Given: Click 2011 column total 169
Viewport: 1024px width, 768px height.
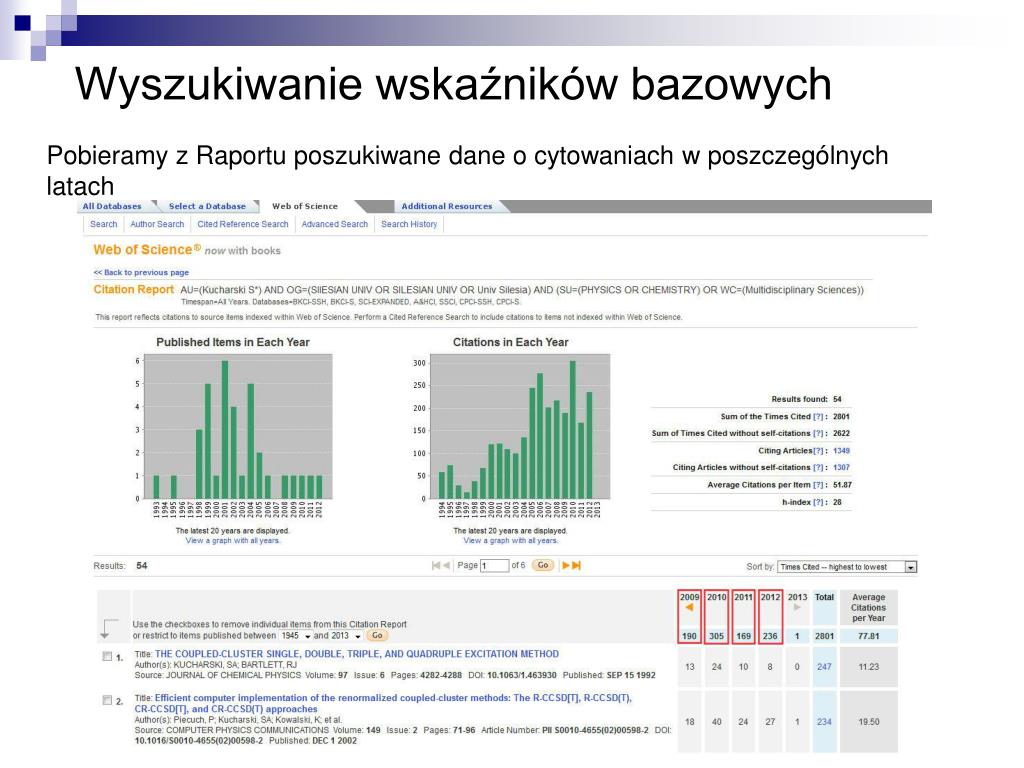Looking at the screenshot, I should 743,636.
